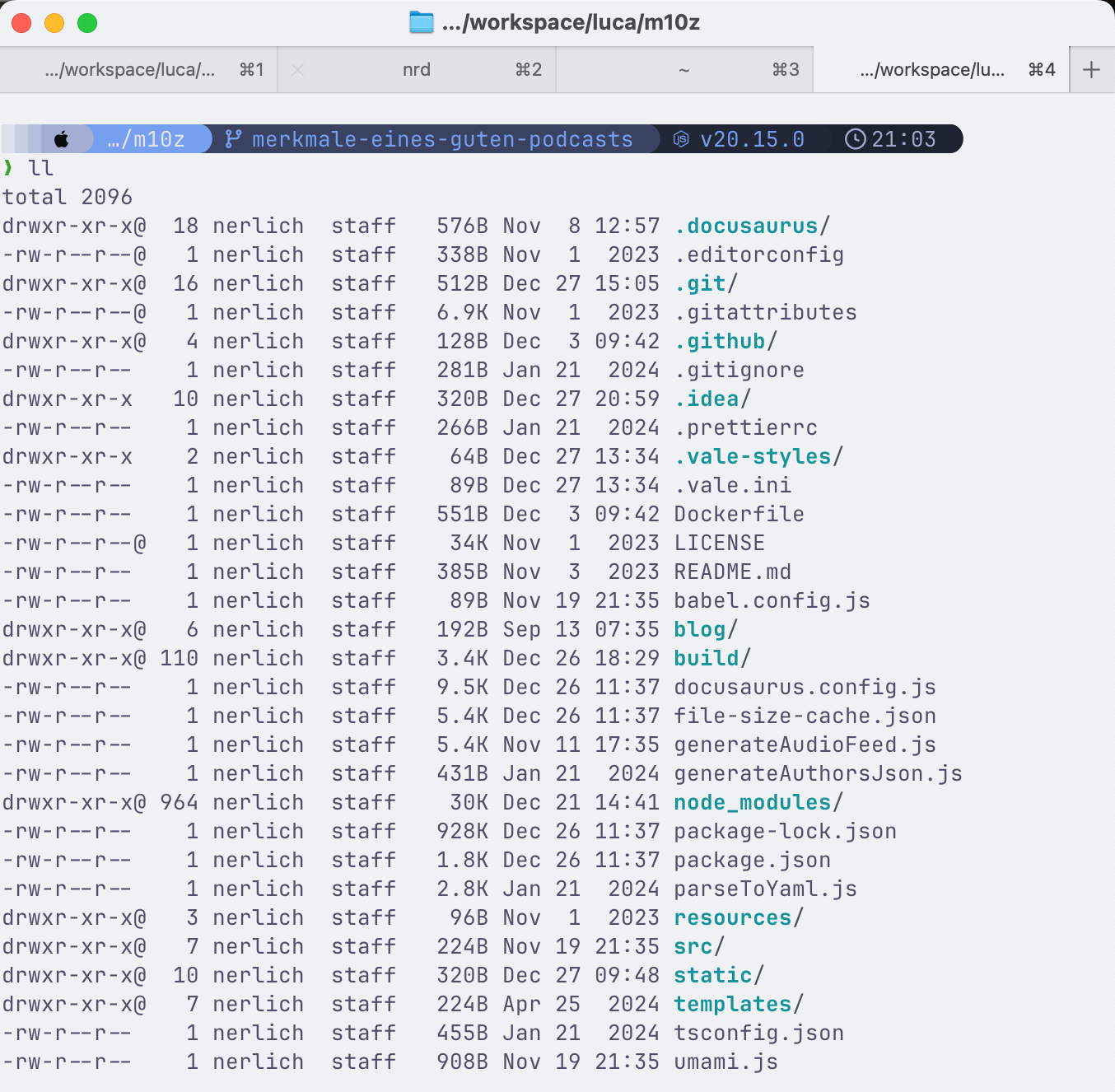Click the total 2096 line
1115x1092 pixels.
tap(68, 197)
